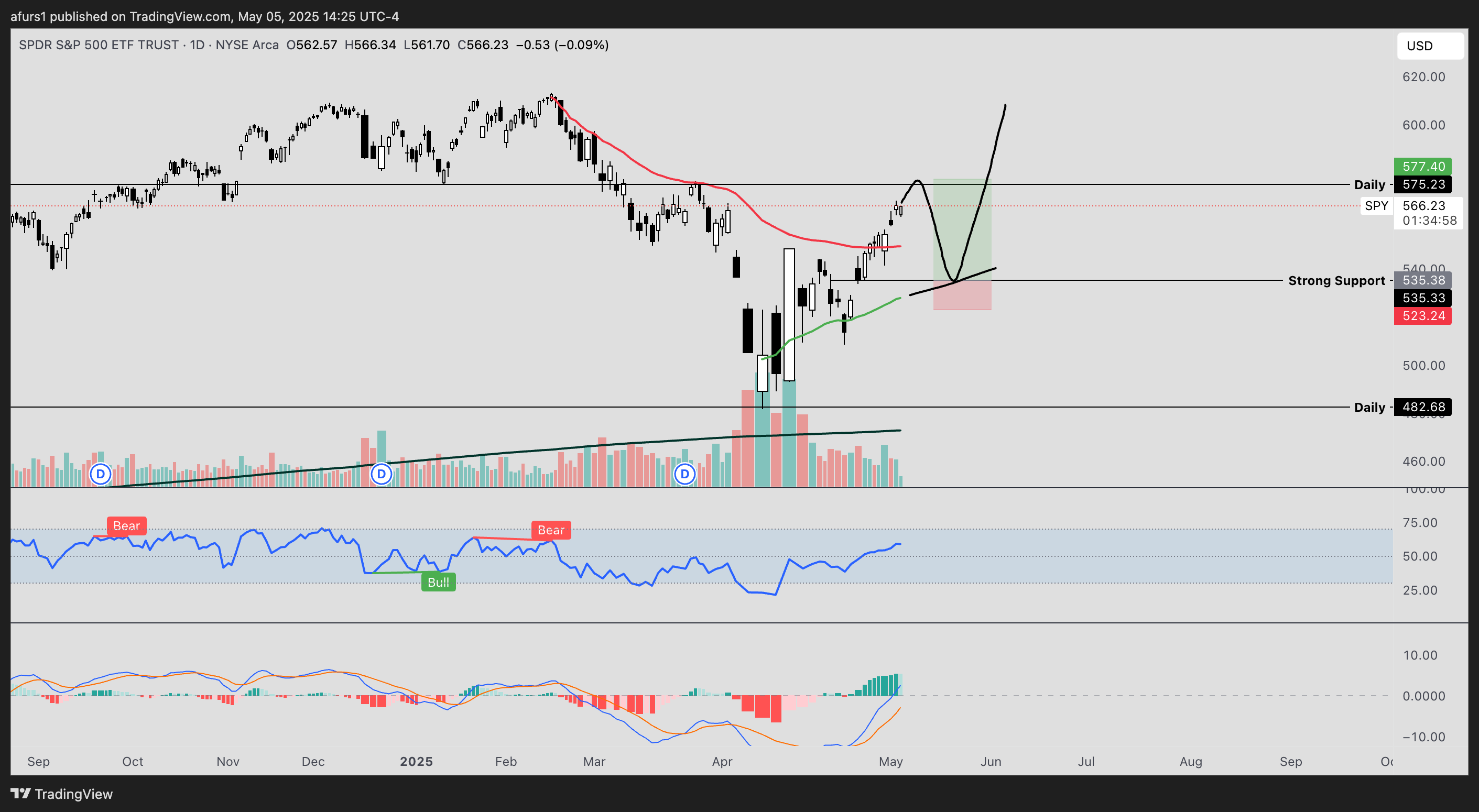Click the green take-profit zone of the long position
Screen dimensions: 1479x812
pos(962,229)
